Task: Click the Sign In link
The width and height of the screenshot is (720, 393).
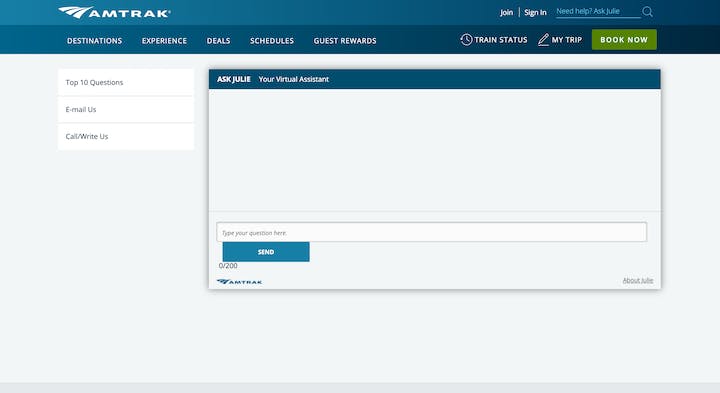Action: click(535, 12)
